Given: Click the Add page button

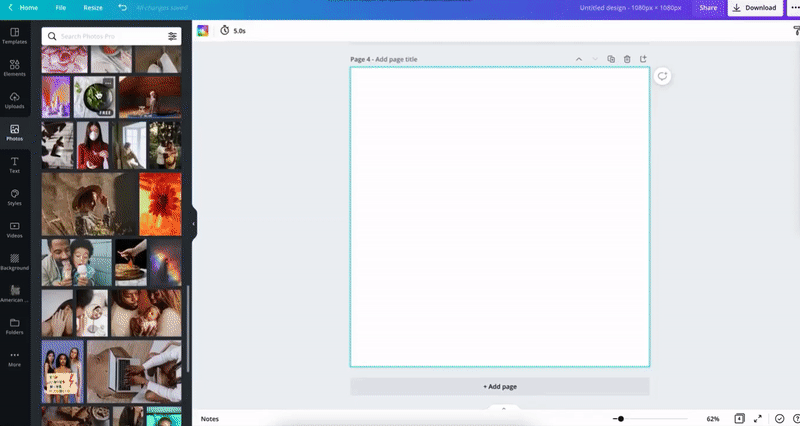Looking at the screenshot, I should click(500, 386).
